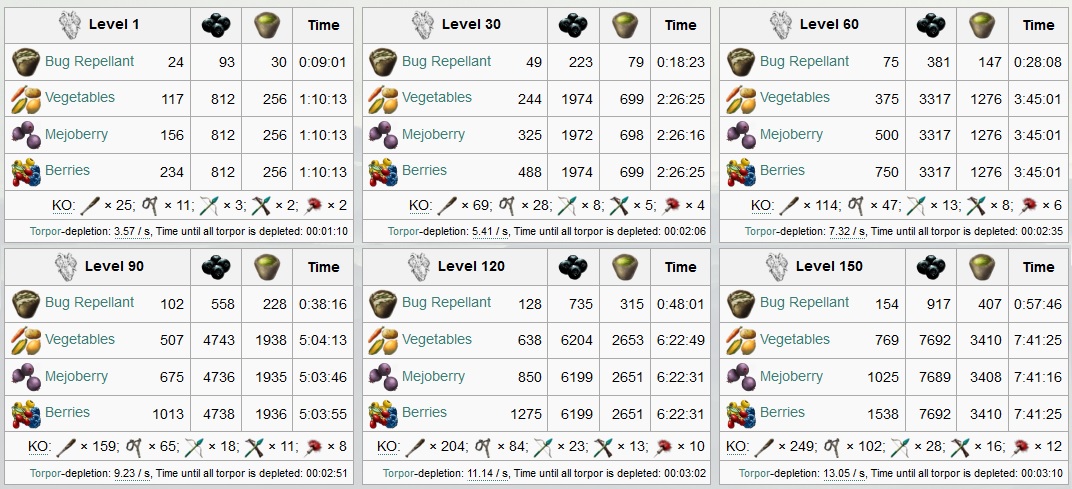Click the tranq dart icon in Level 150 KO row
The width and height of the screenshot is (1072, 489).
coord(1021,447)
